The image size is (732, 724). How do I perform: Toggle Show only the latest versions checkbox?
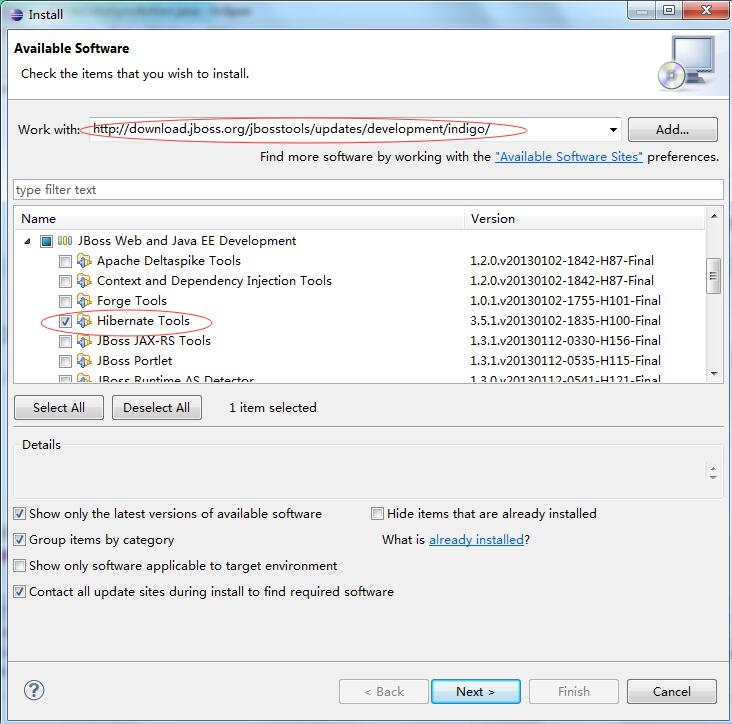[19, 514]
